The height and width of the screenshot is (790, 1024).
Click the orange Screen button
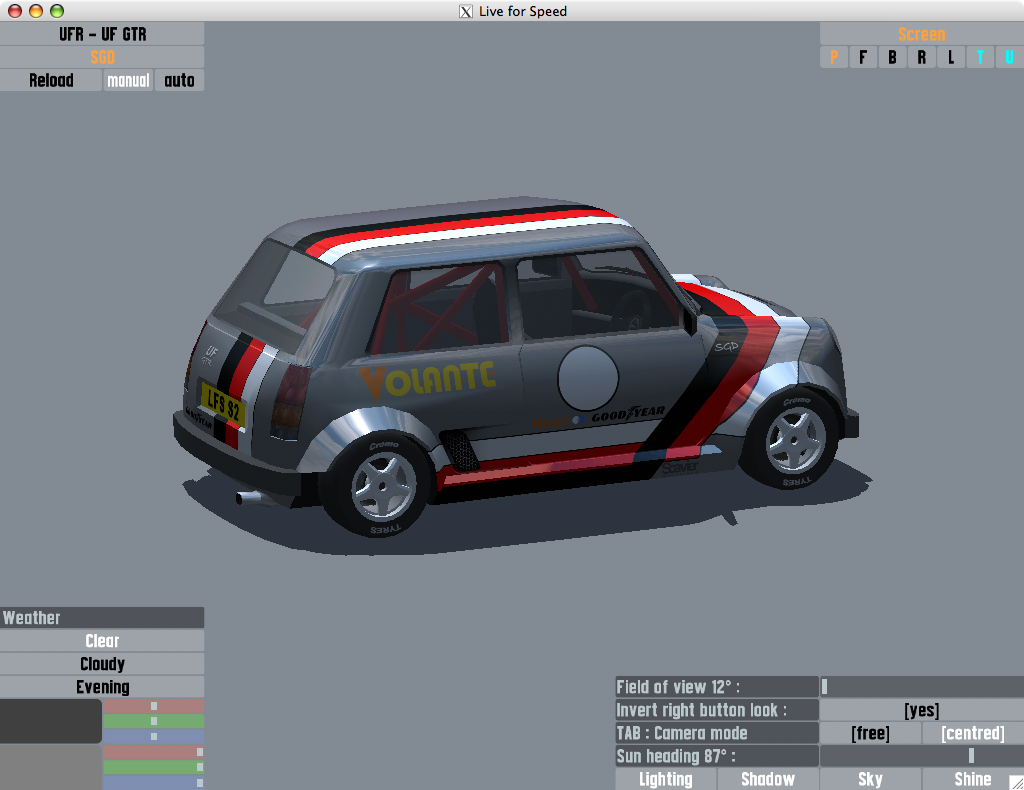[921, 34]
